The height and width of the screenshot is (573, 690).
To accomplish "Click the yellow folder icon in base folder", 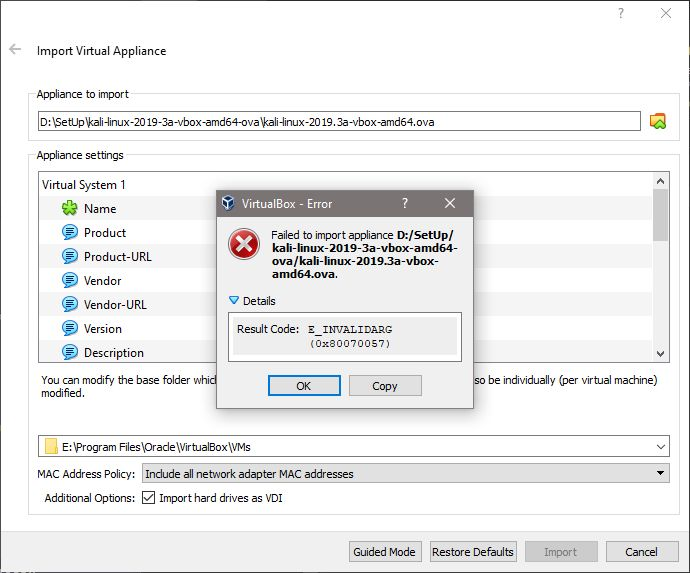I will point(51,446).
